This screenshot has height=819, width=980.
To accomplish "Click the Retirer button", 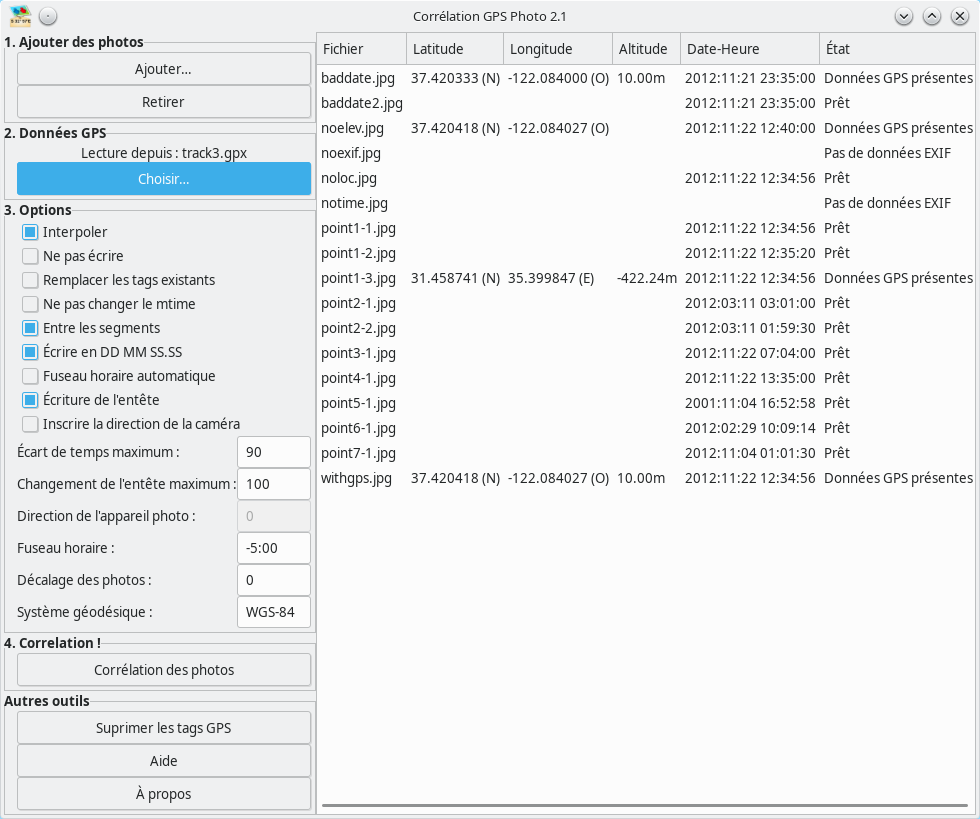I will pos(164,102).
